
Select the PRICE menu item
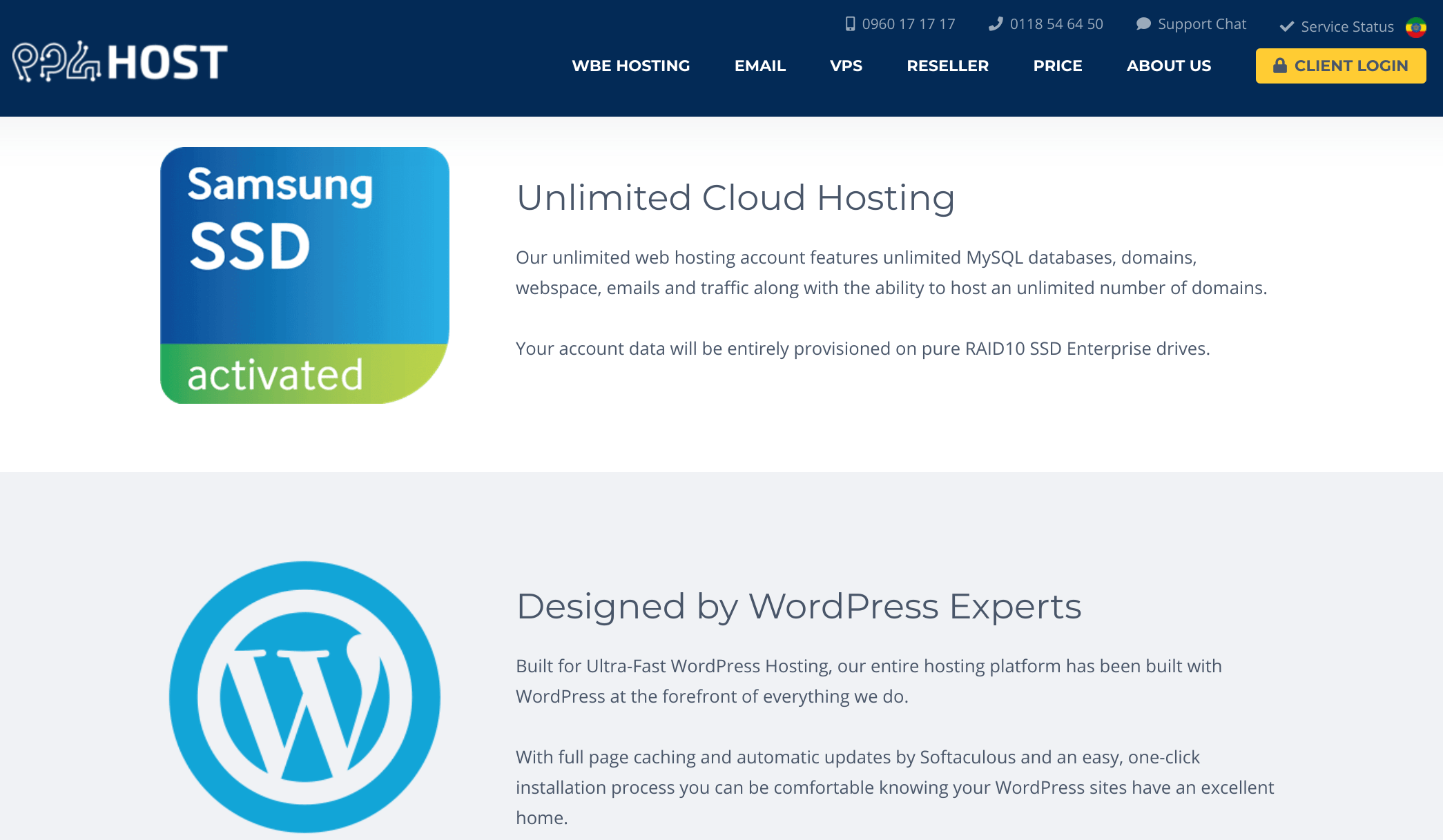[1058, 65]
